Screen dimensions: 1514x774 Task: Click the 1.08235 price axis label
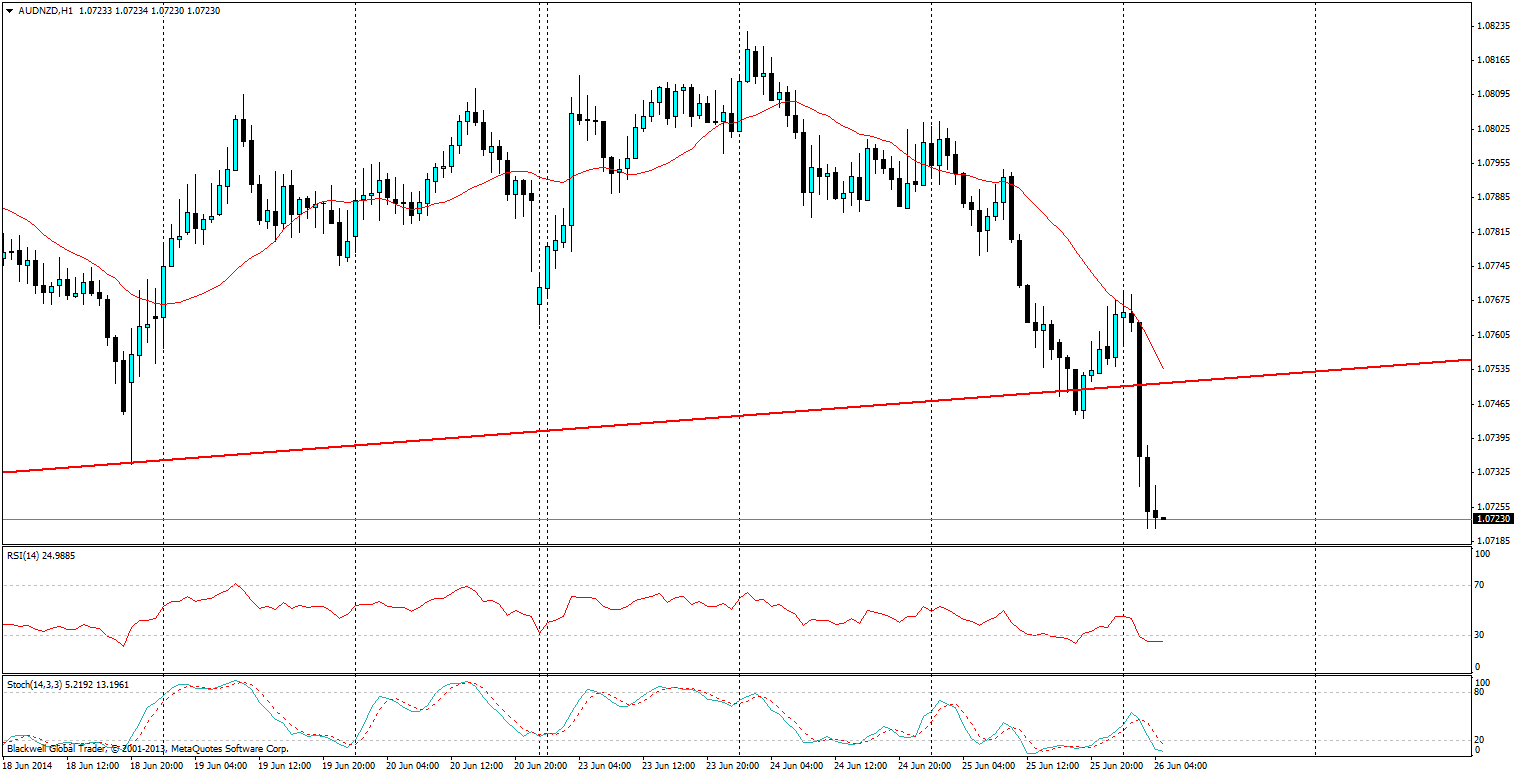click(x=1494, y=25)
